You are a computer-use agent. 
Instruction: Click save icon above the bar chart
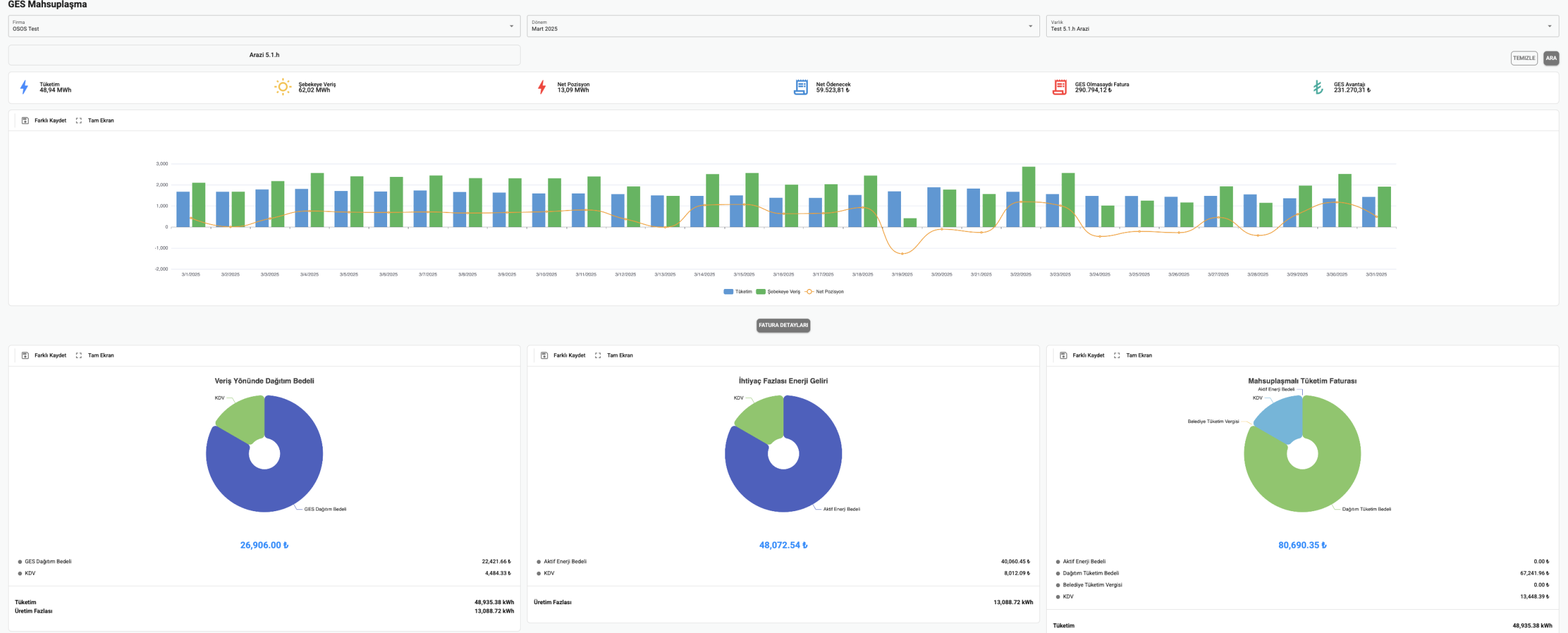pyautogui.click(x=25, y=121)
